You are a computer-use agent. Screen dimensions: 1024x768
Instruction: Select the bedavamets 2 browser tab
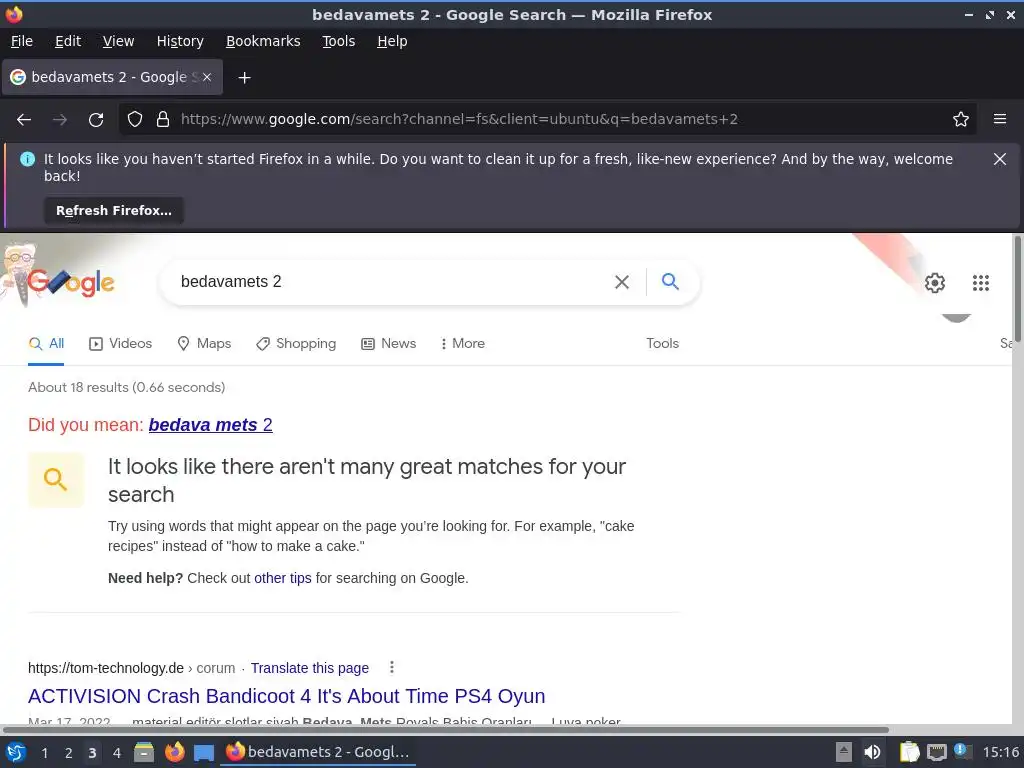[x=112, y=77]
